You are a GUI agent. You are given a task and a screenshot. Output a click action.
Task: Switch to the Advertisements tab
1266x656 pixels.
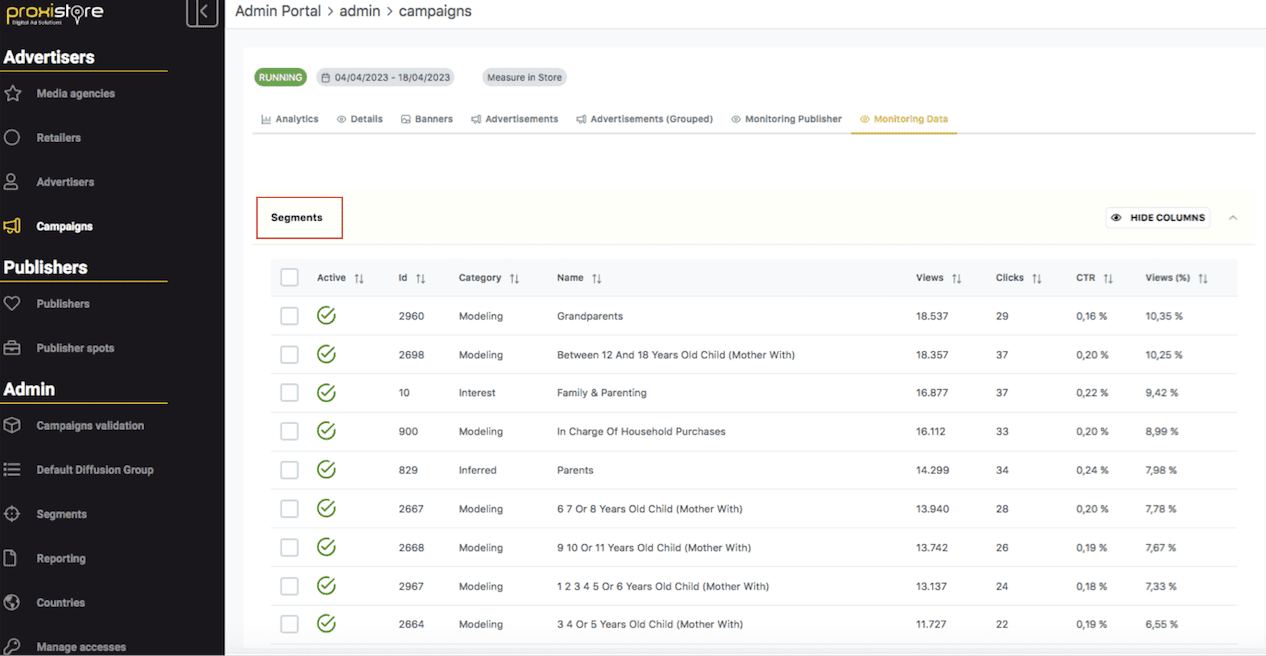click(514, 119)
